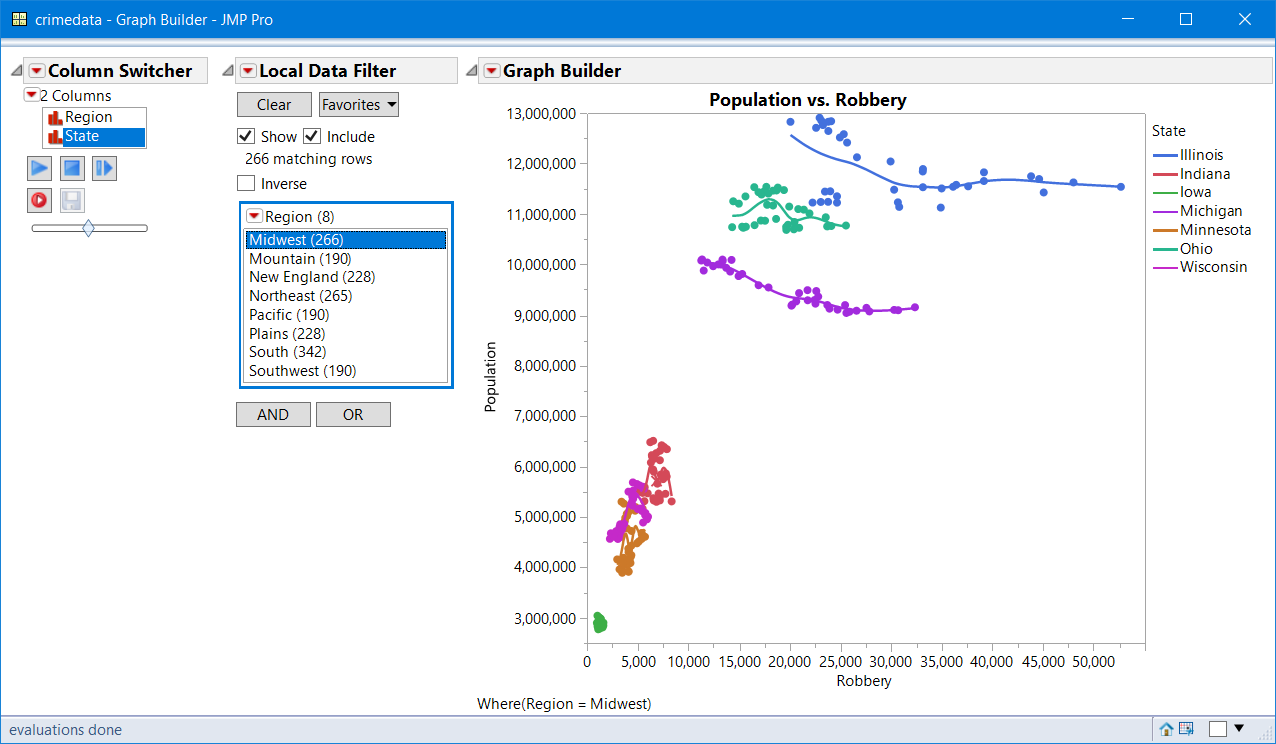Collapse the Local Data Filter panel
1276x744 pixels.
pos(227,71)
